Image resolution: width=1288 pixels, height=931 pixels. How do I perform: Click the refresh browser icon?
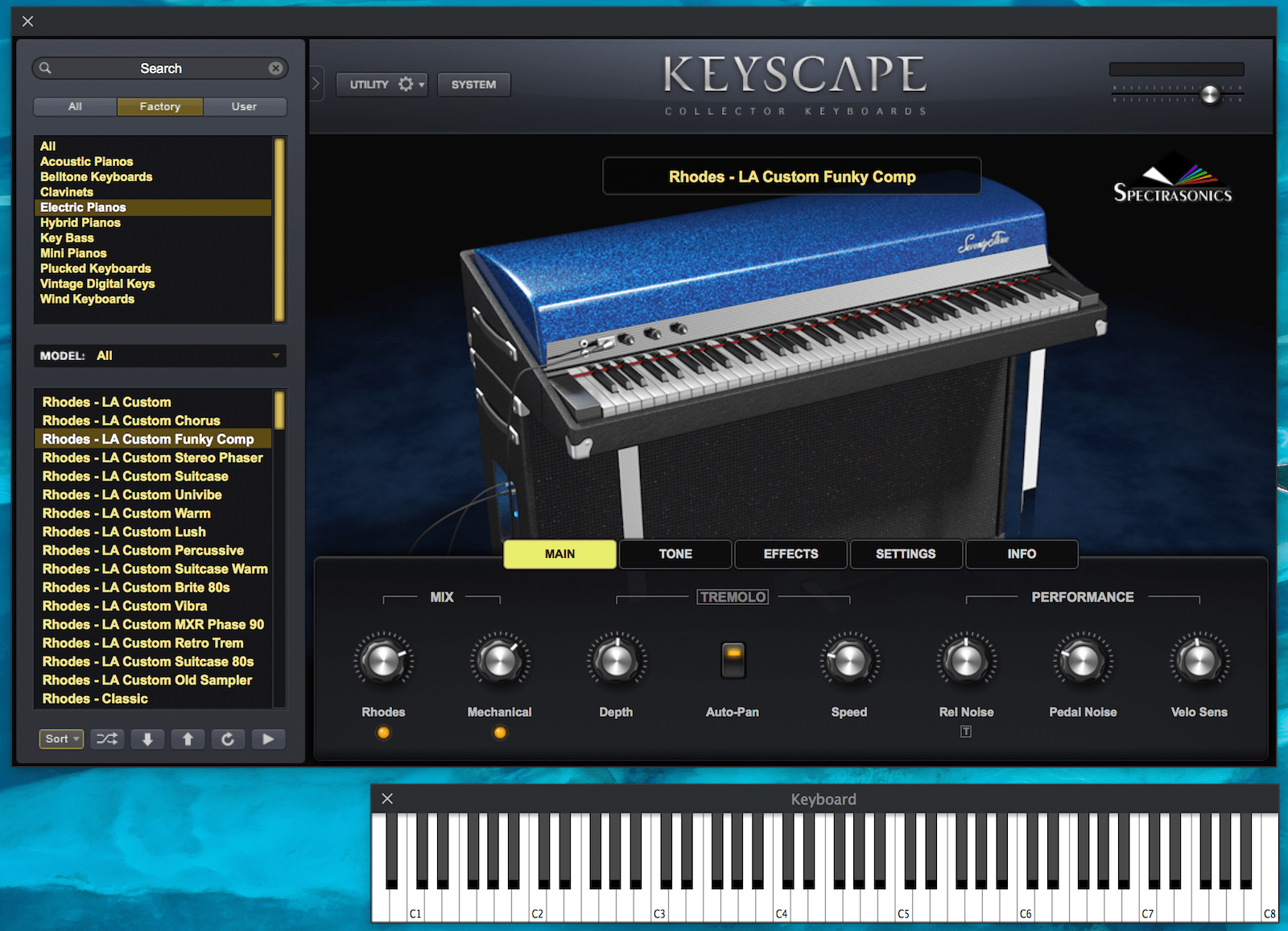(228, 739)
